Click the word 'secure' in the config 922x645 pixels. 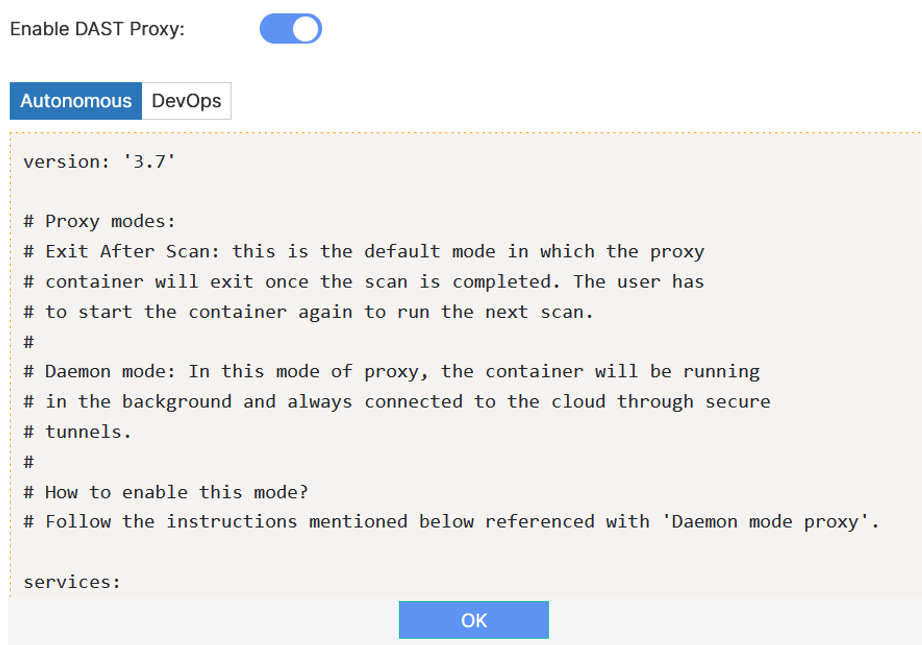[x=738, y=401]
